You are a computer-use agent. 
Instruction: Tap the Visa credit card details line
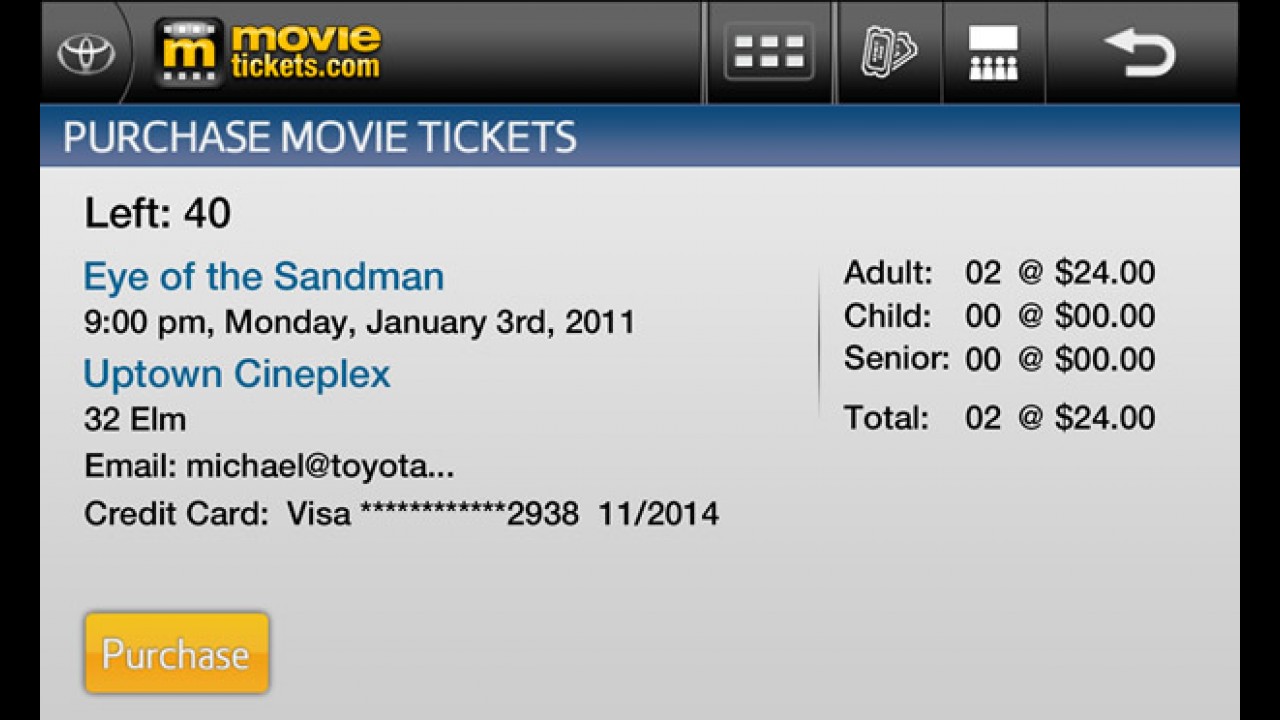pos(401,514)
